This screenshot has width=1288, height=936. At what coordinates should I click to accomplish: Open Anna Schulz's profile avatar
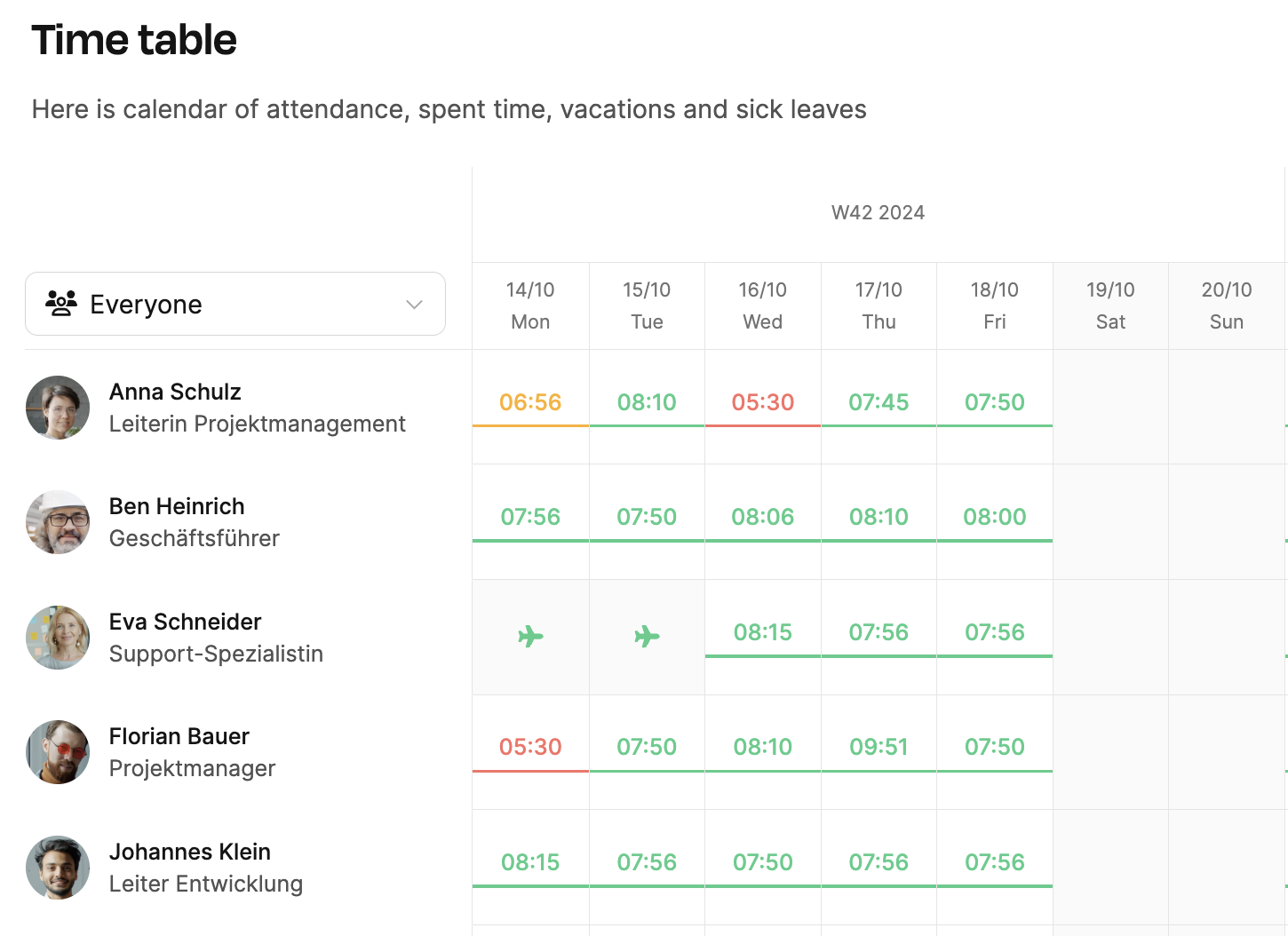(58, 408)
